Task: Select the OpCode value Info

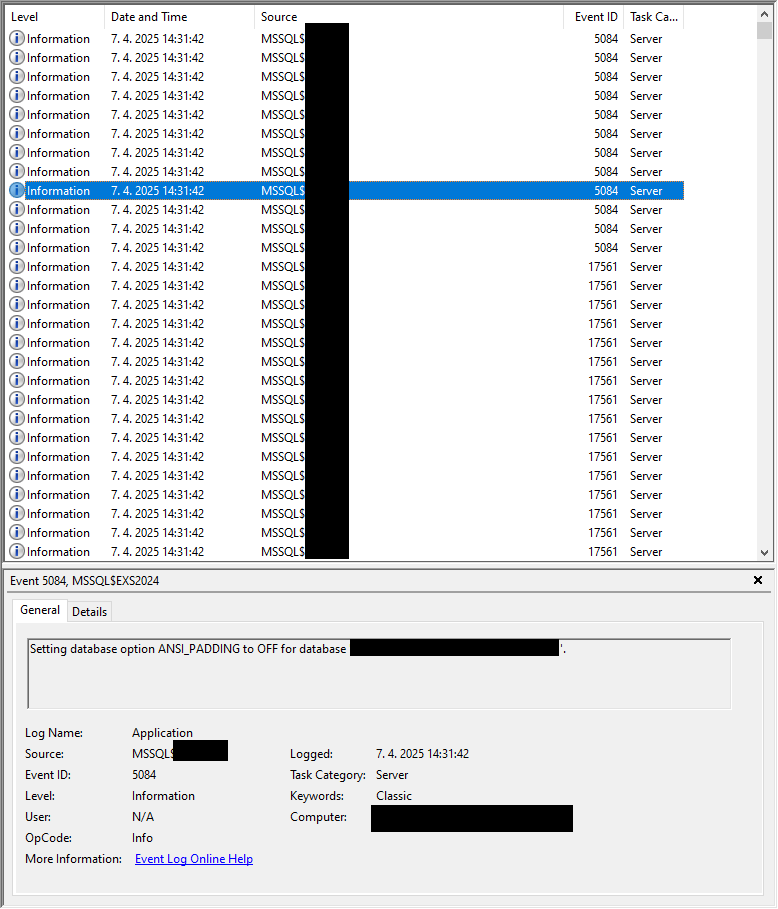Action: tap(142, 838)
